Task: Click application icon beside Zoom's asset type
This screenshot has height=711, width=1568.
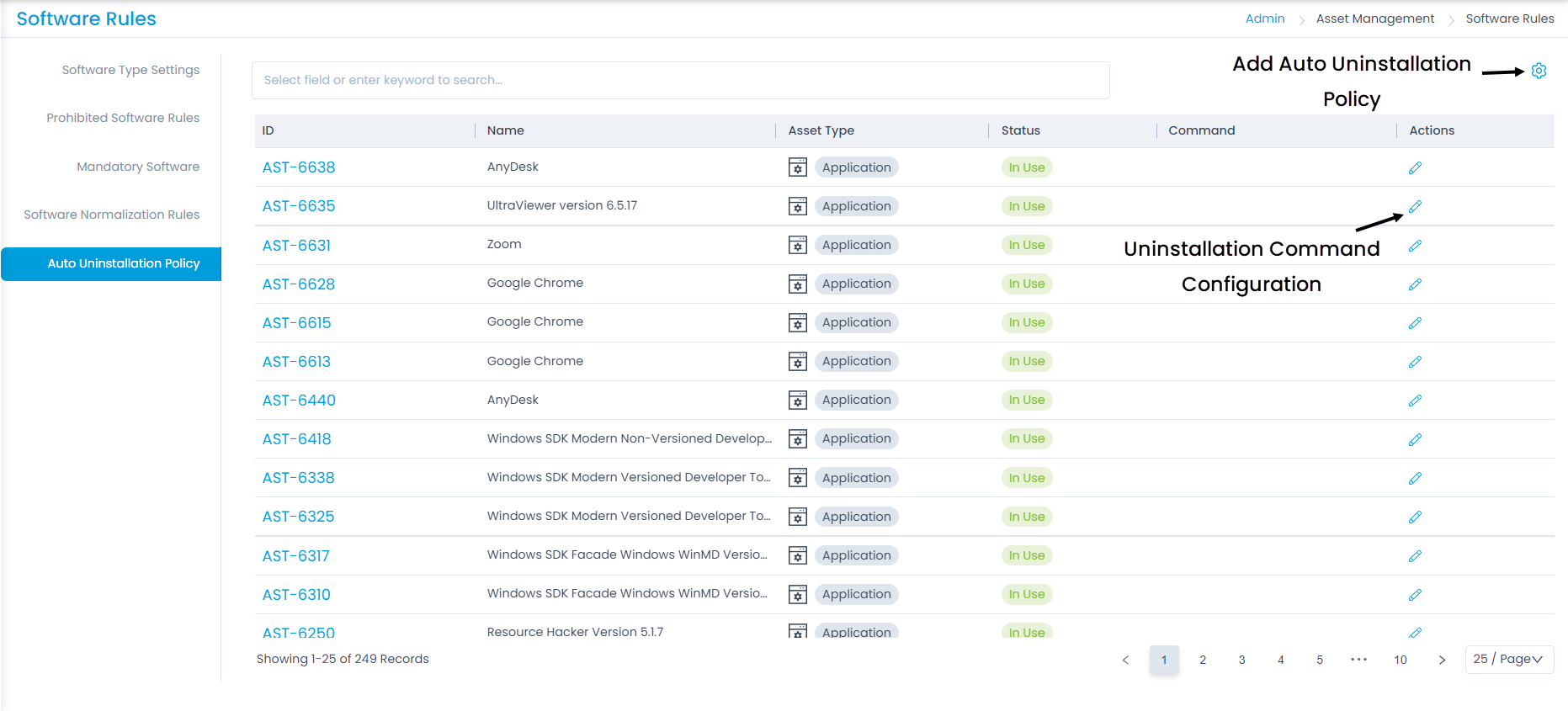Action: coord(798,245)
